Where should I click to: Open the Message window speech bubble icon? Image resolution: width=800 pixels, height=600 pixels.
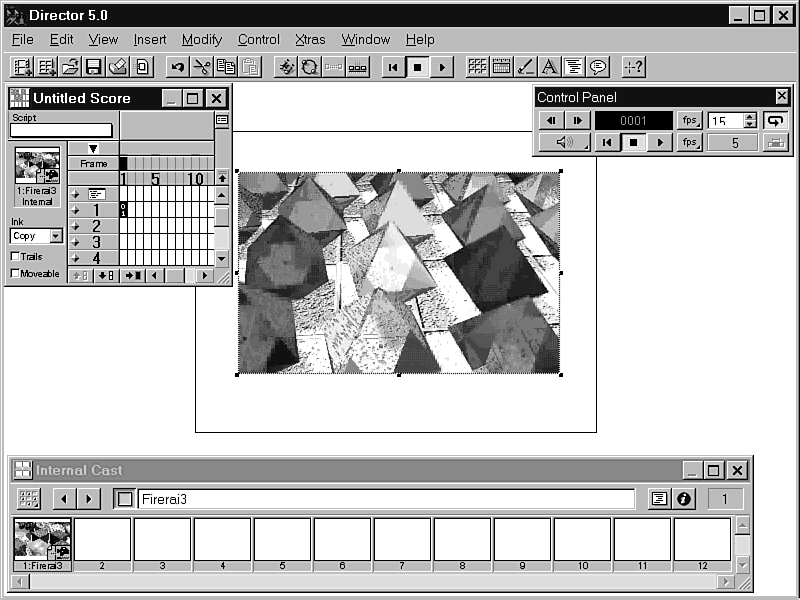pos(598,67)
